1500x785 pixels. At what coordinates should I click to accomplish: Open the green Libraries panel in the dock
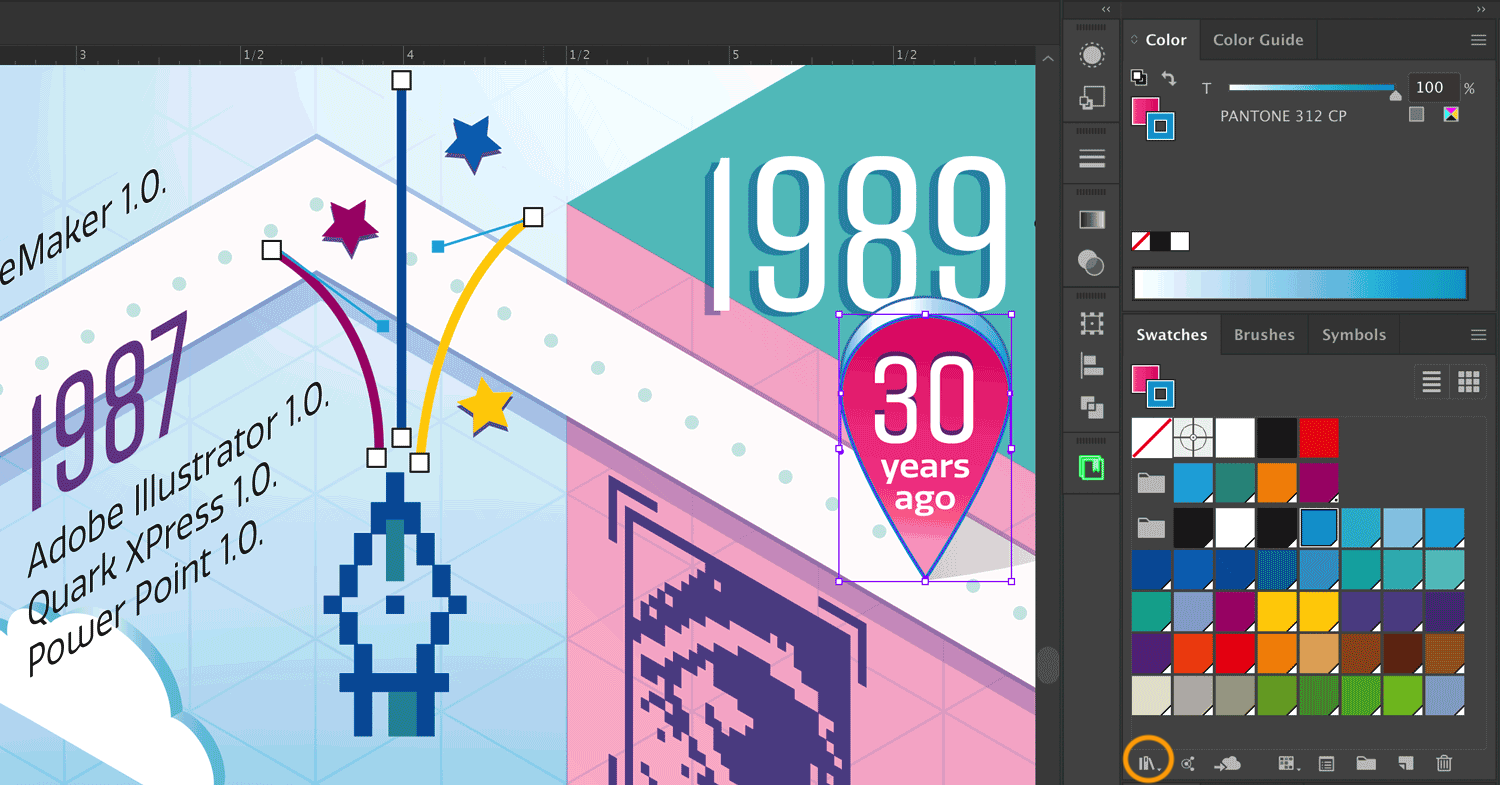(1090, 466)
